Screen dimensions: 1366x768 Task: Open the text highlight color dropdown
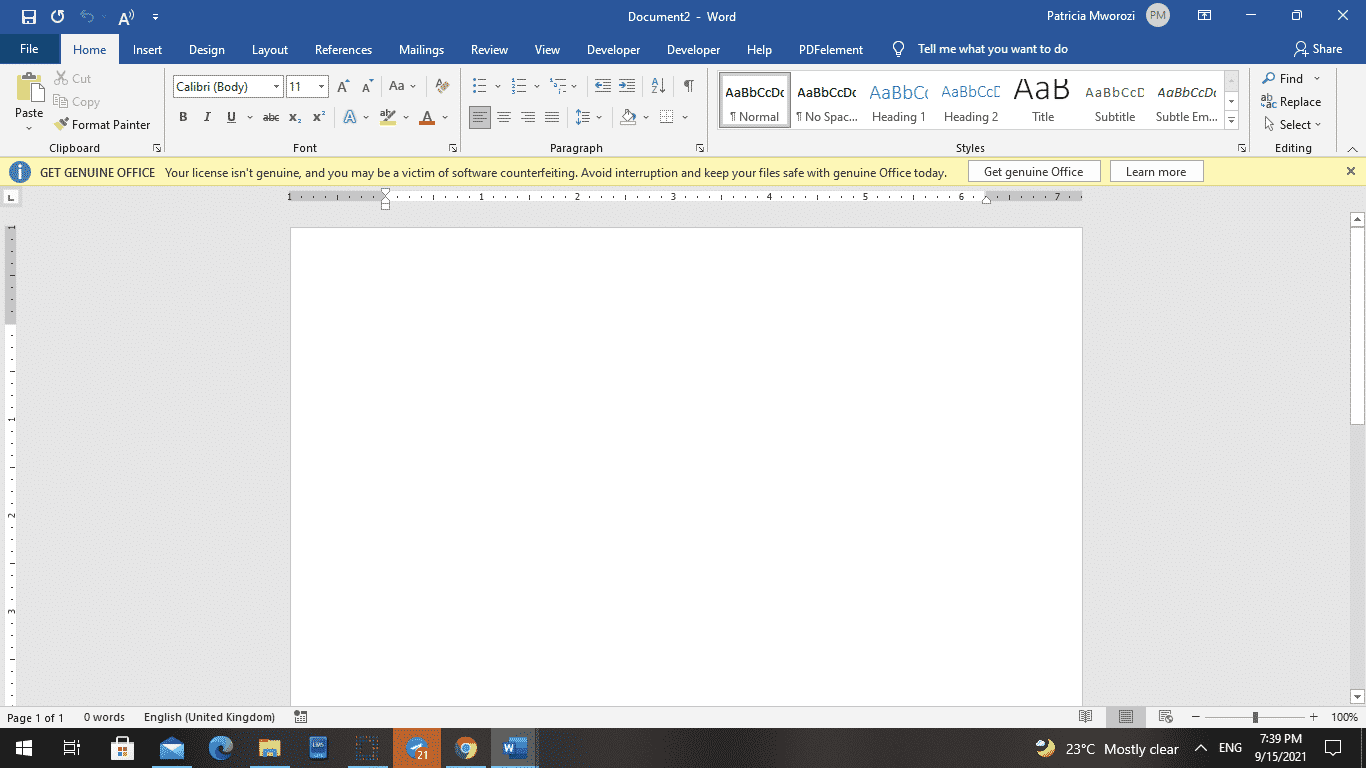pos(404,117)
